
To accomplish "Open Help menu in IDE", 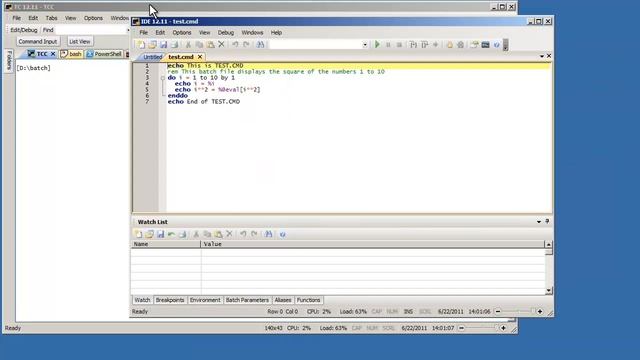I will (x=276, y=33).
